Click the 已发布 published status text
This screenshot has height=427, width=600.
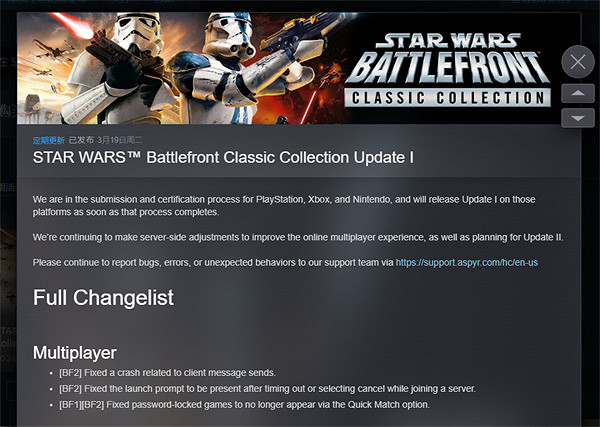coord(81,140)
